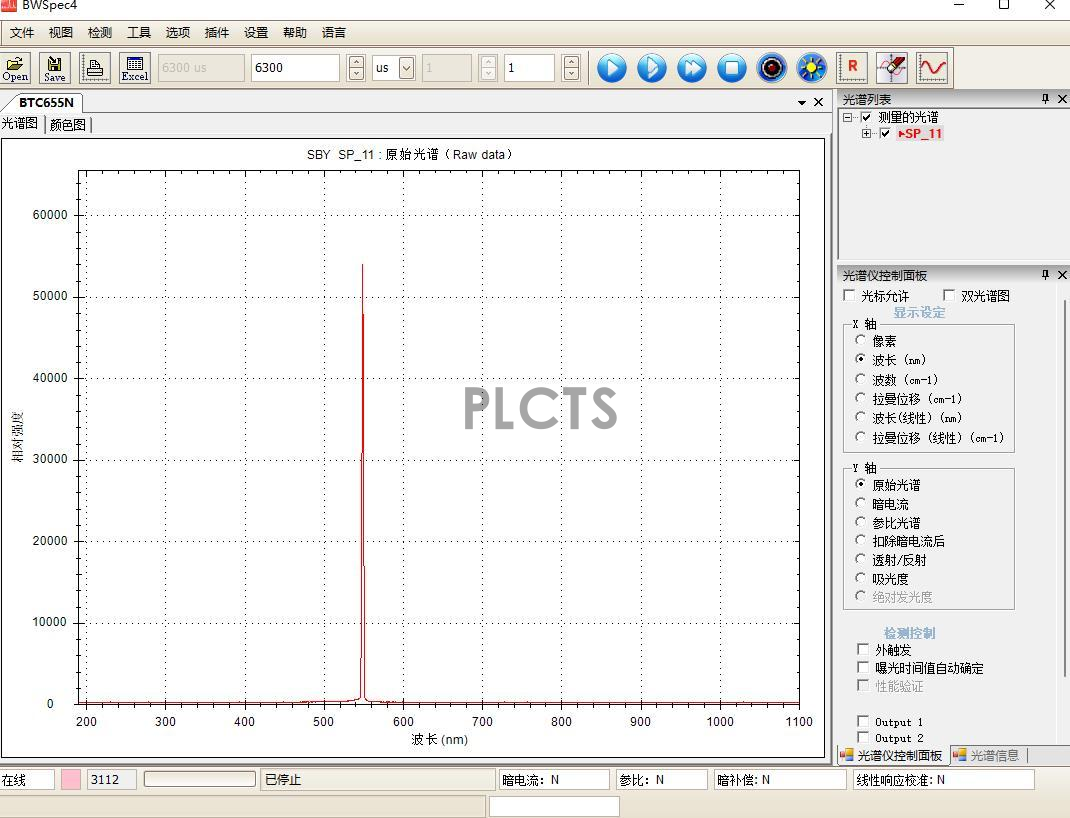This screenshot has width=1070, height=818.
Task: Open the 设置 menu
Action: tap(256, 33)
